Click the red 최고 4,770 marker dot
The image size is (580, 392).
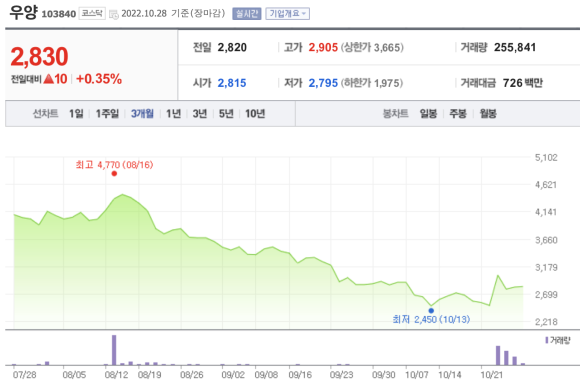tap(114, 173)
